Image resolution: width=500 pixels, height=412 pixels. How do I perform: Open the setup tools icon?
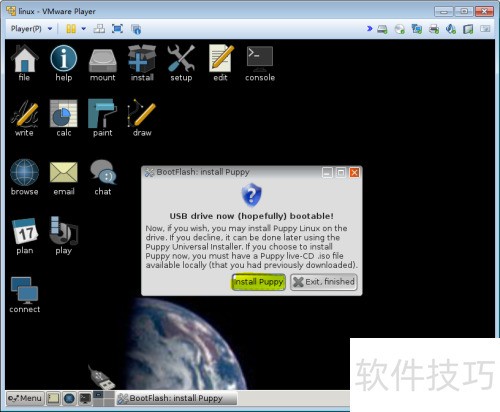[181, 63]
